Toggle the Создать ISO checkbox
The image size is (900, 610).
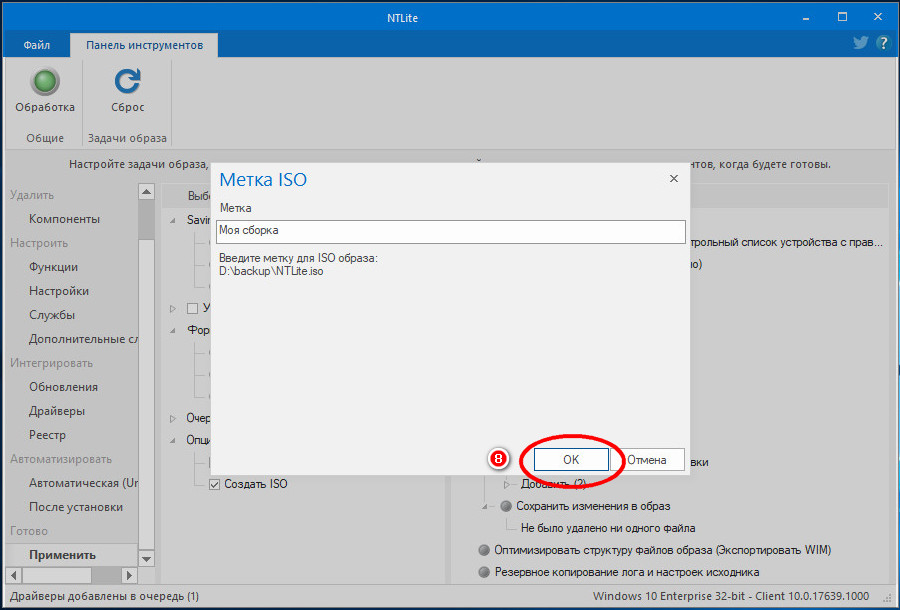pos(214,484)
